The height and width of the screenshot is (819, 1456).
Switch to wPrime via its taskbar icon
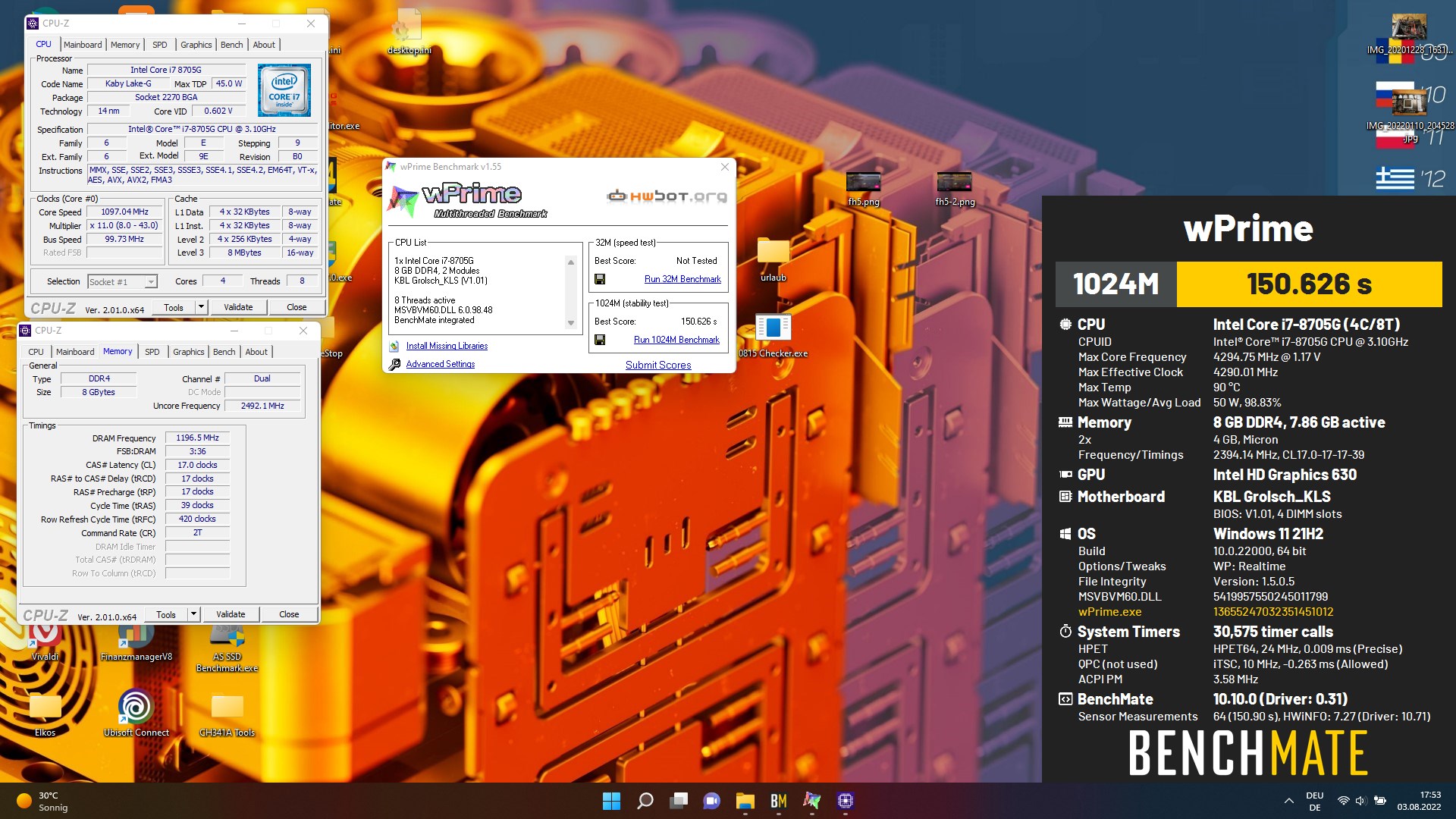click(x=812, y=801)
